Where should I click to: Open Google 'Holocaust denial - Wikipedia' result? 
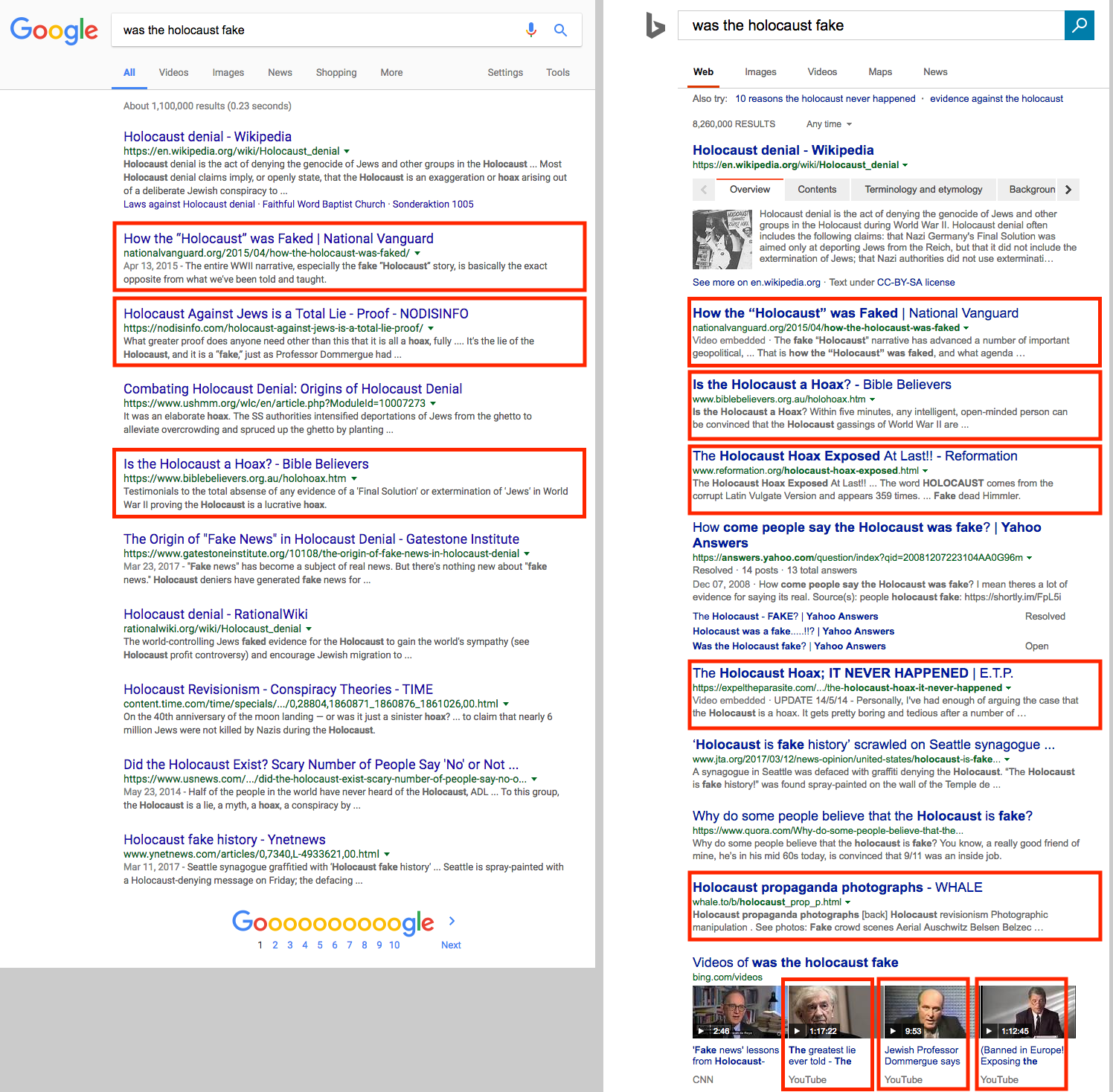point(208,136)
